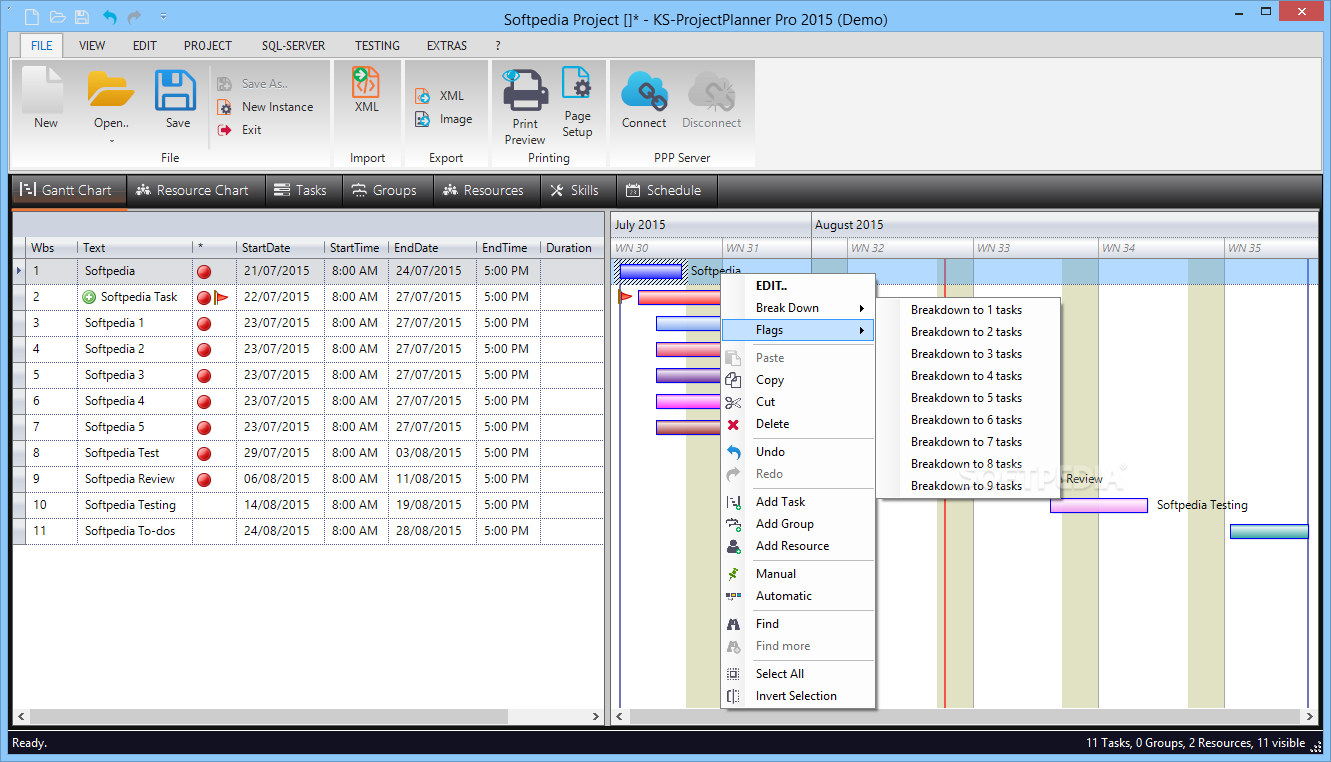Choose Invert Selection in context menu
This screenshot has width=1331, height=762.
[x=796, y=696]
